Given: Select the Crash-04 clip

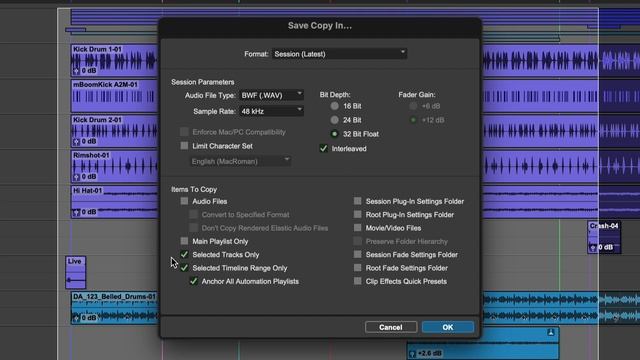Looking at the screenshot, I should tap(604, 237).
